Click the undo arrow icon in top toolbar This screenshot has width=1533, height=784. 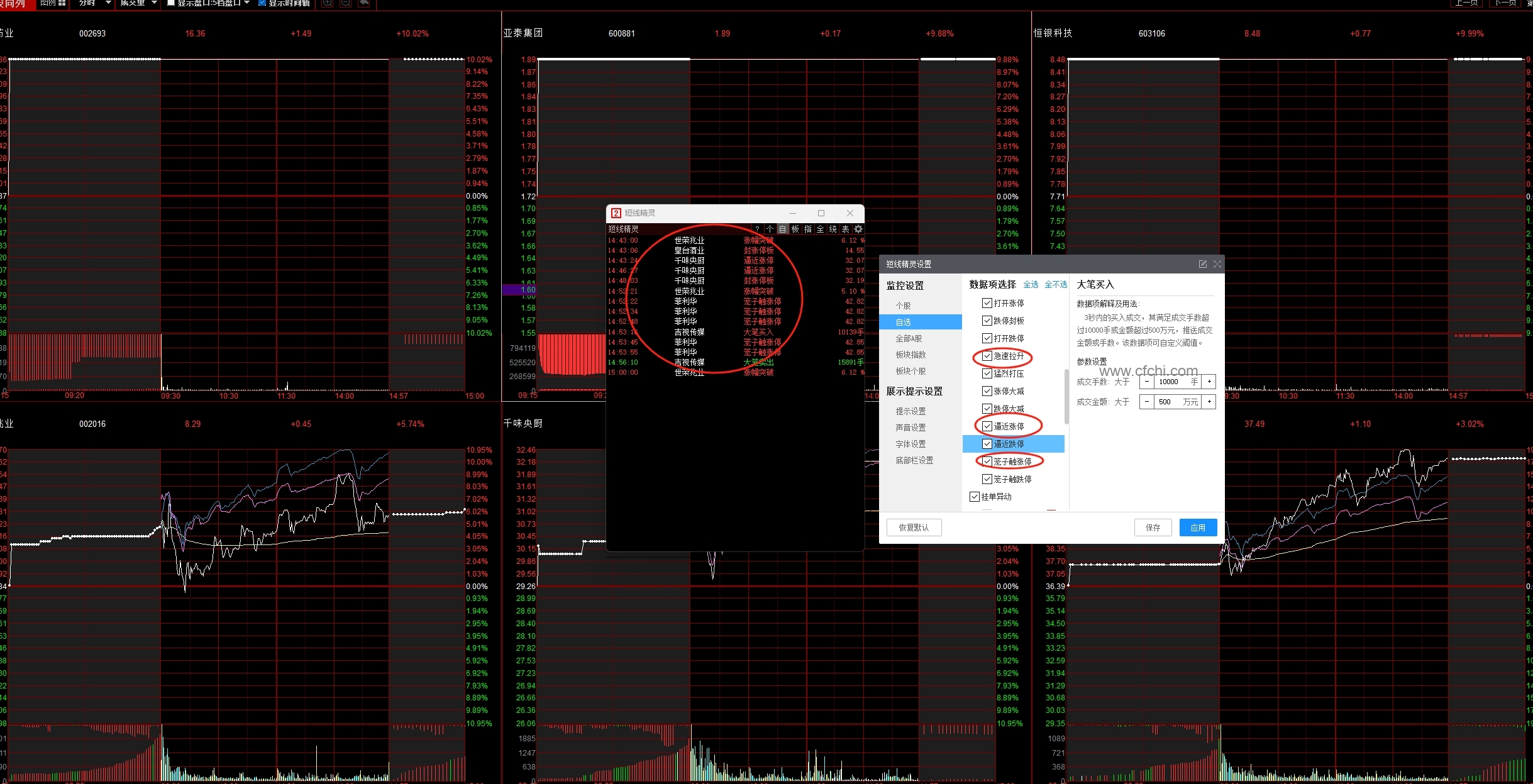tap(363, 3)
